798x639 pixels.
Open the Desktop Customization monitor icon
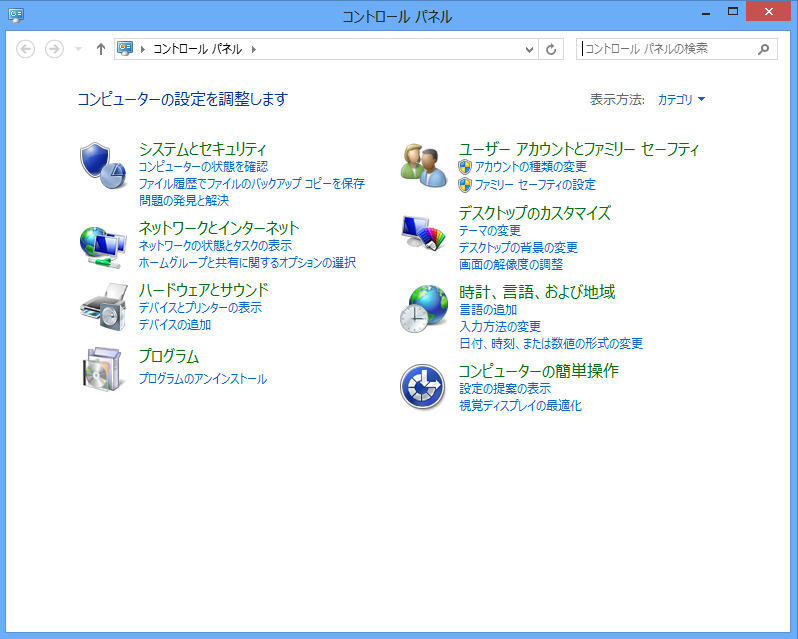click(423, 233)
